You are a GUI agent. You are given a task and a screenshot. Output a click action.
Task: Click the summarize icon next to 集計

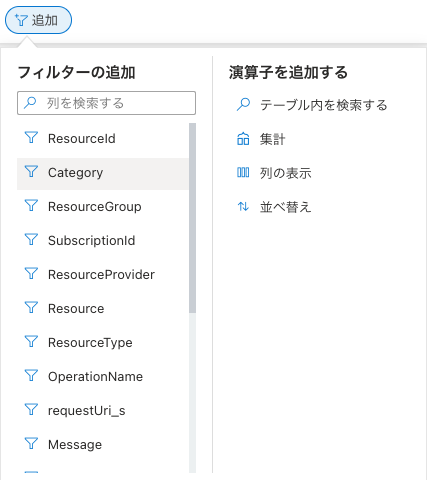[243, 139]
